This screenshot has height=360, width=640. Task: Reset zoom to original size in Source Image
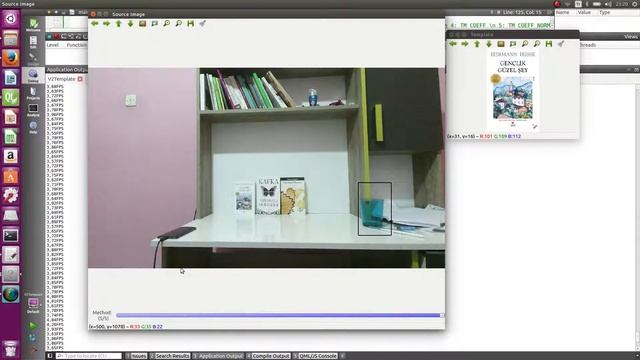[142, 24]
